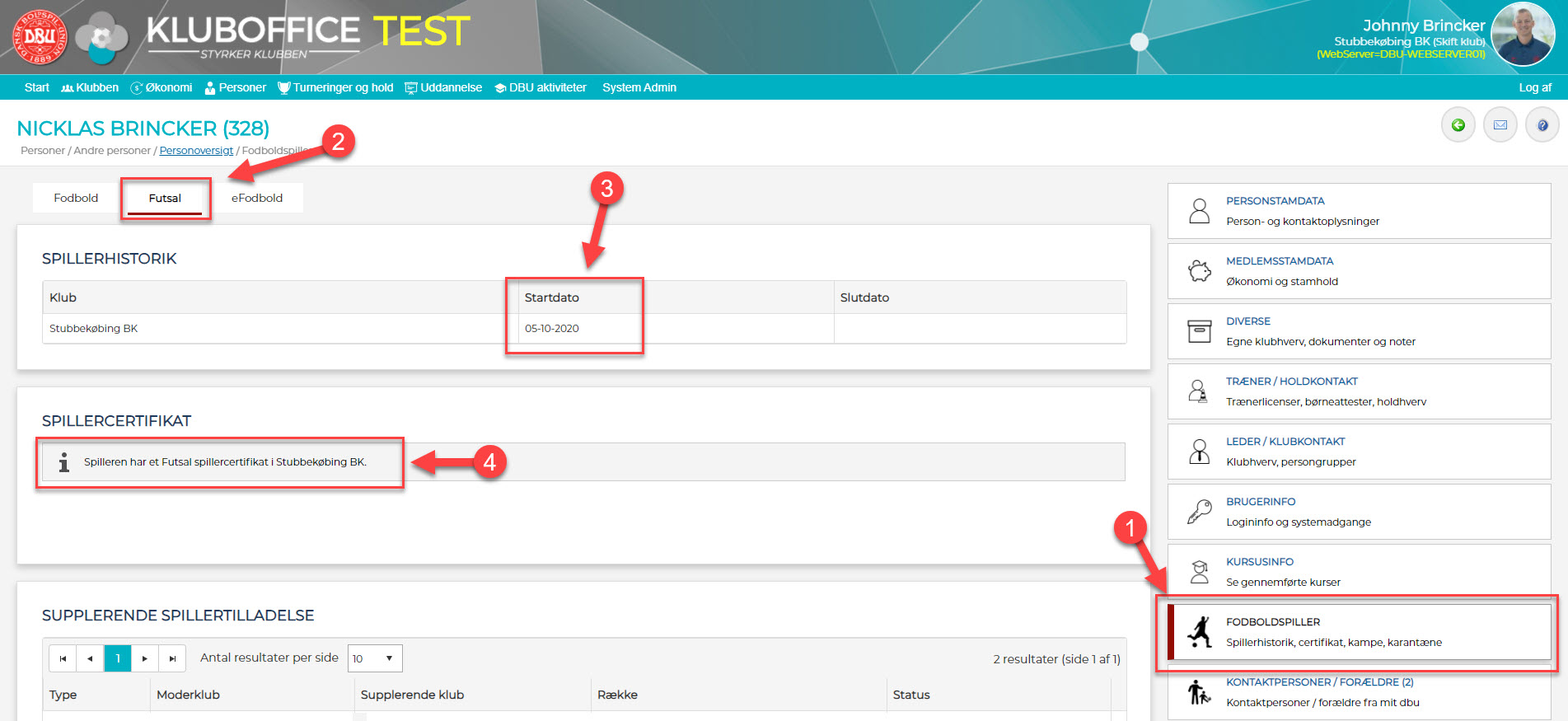Click the Fodboldspiller player kicking icon
This screenshot has height=721, width=1568.
point(1200,632)
